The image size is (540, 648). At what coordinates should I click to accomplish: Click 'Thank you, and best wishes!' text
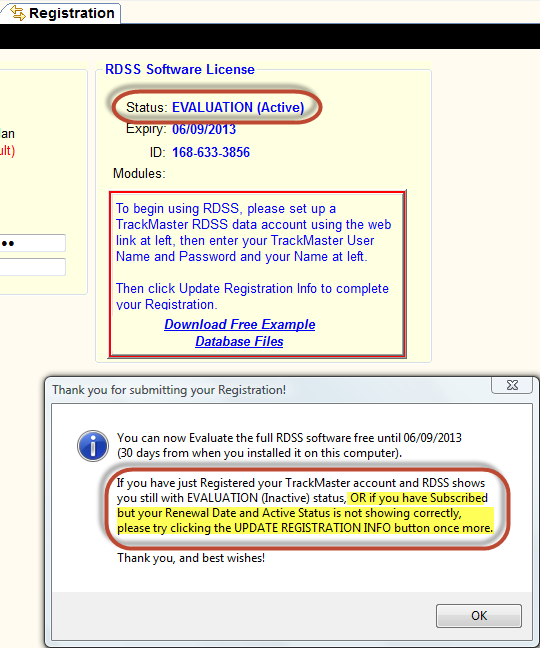click(x=191, y=558)
